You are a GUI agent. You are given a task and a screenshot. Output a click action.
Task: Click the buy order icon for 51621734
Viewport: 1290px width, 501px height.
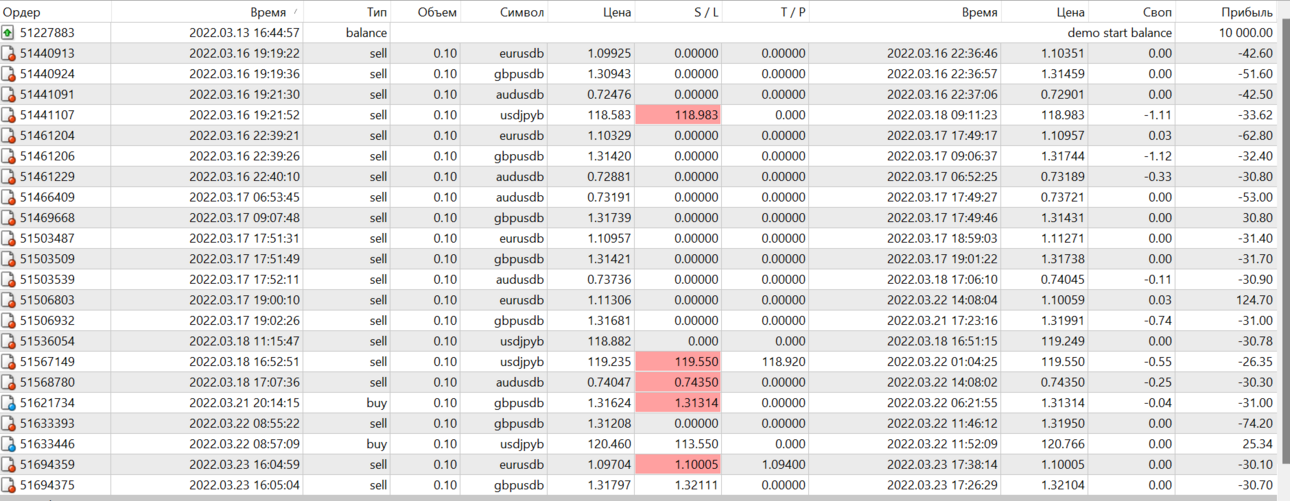click(x=8, y=403)
